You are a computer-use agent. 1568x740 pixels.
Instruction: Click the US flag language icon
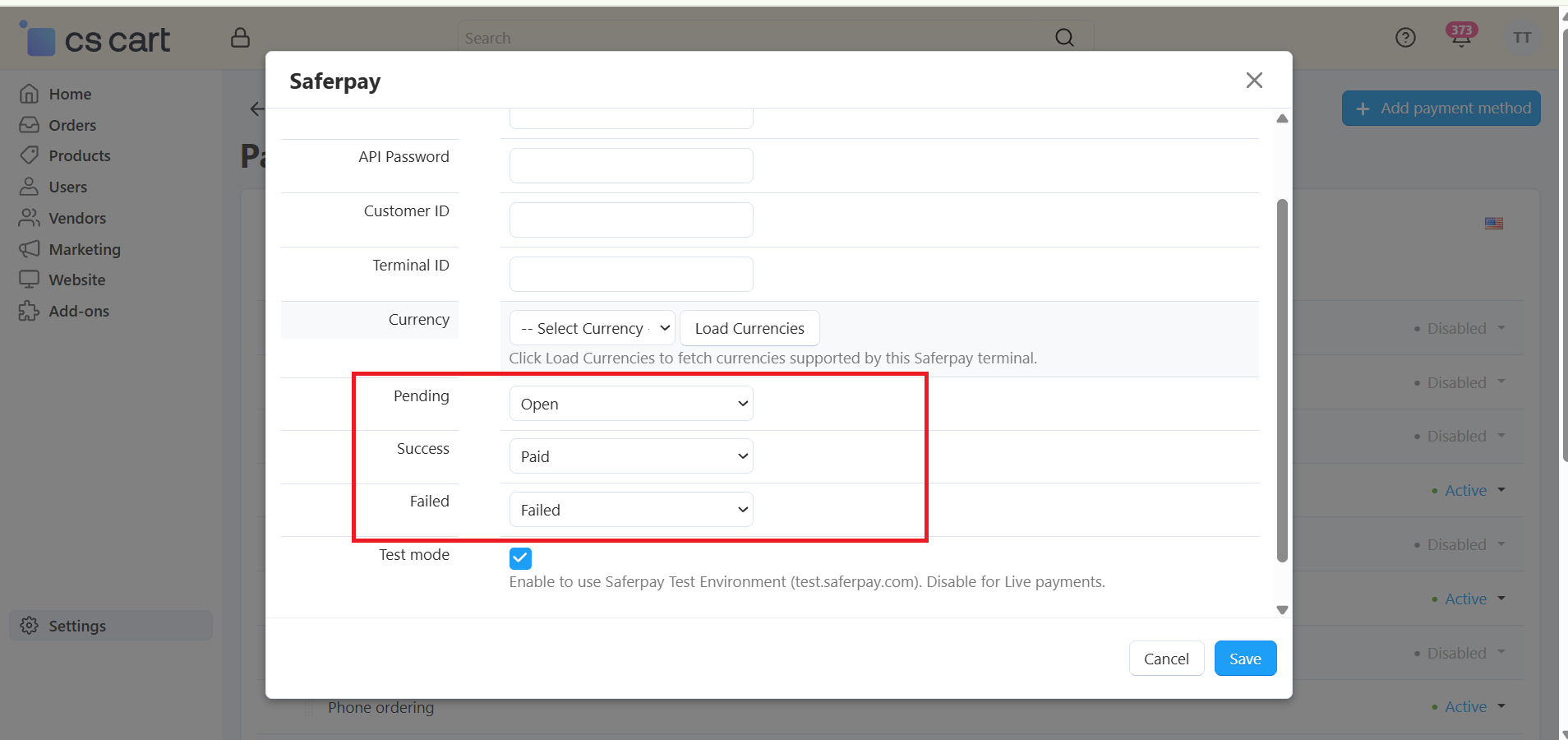1494,224
